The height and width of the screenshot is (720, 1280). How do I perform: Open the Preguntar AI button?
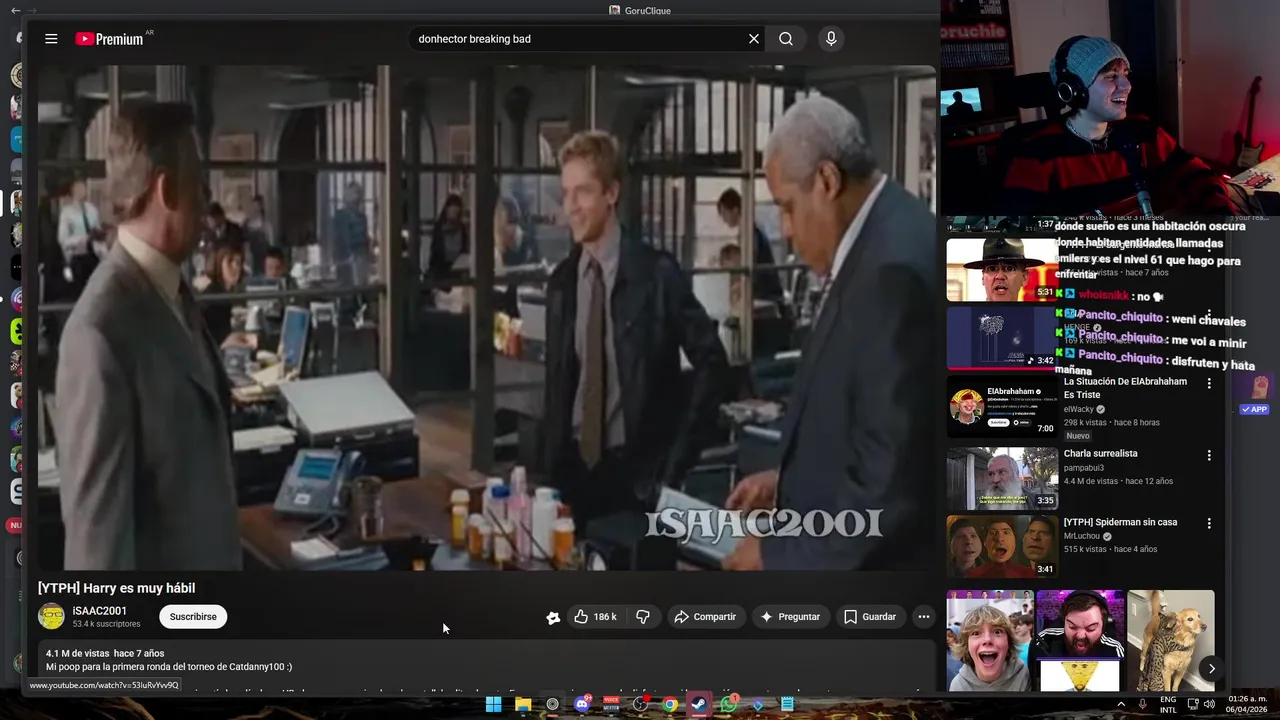pos(790,617)
